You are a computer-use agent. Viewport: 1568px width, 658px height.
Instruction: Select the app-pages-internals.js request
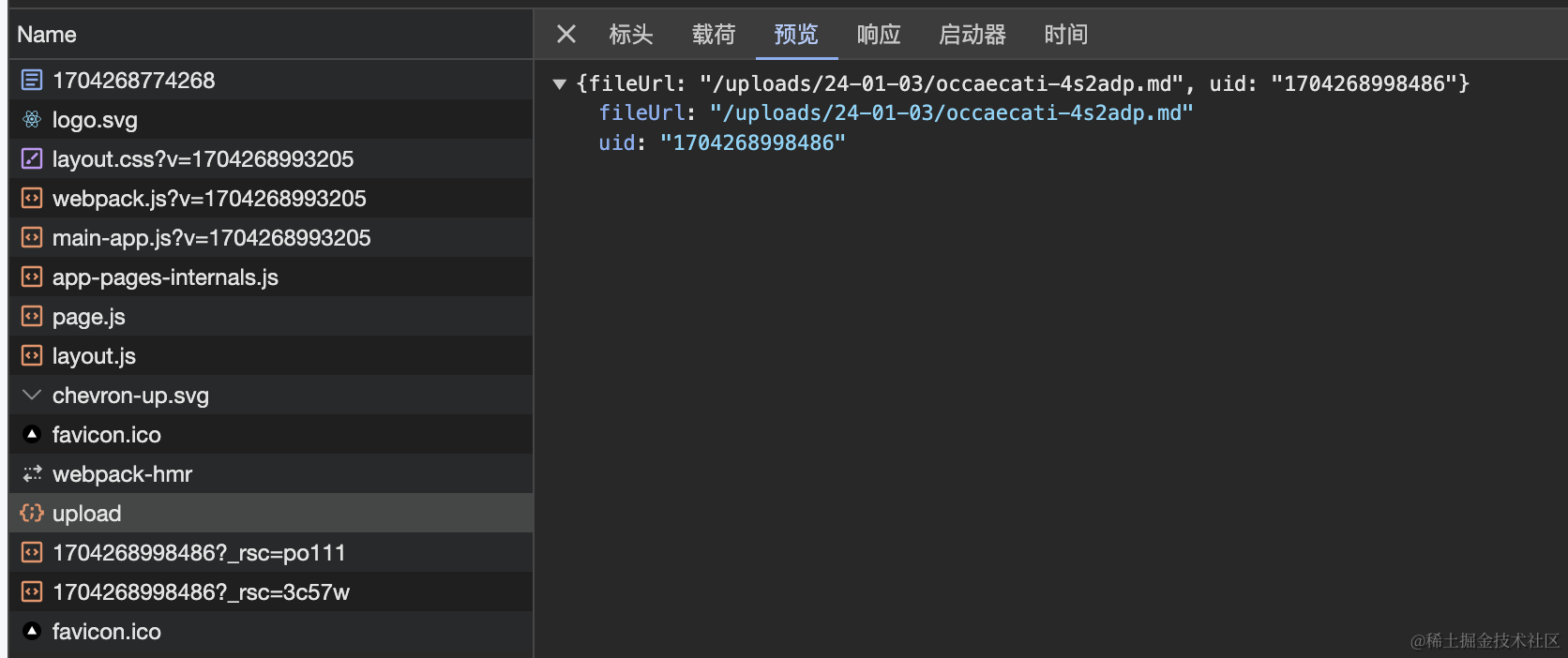(165, 277)
